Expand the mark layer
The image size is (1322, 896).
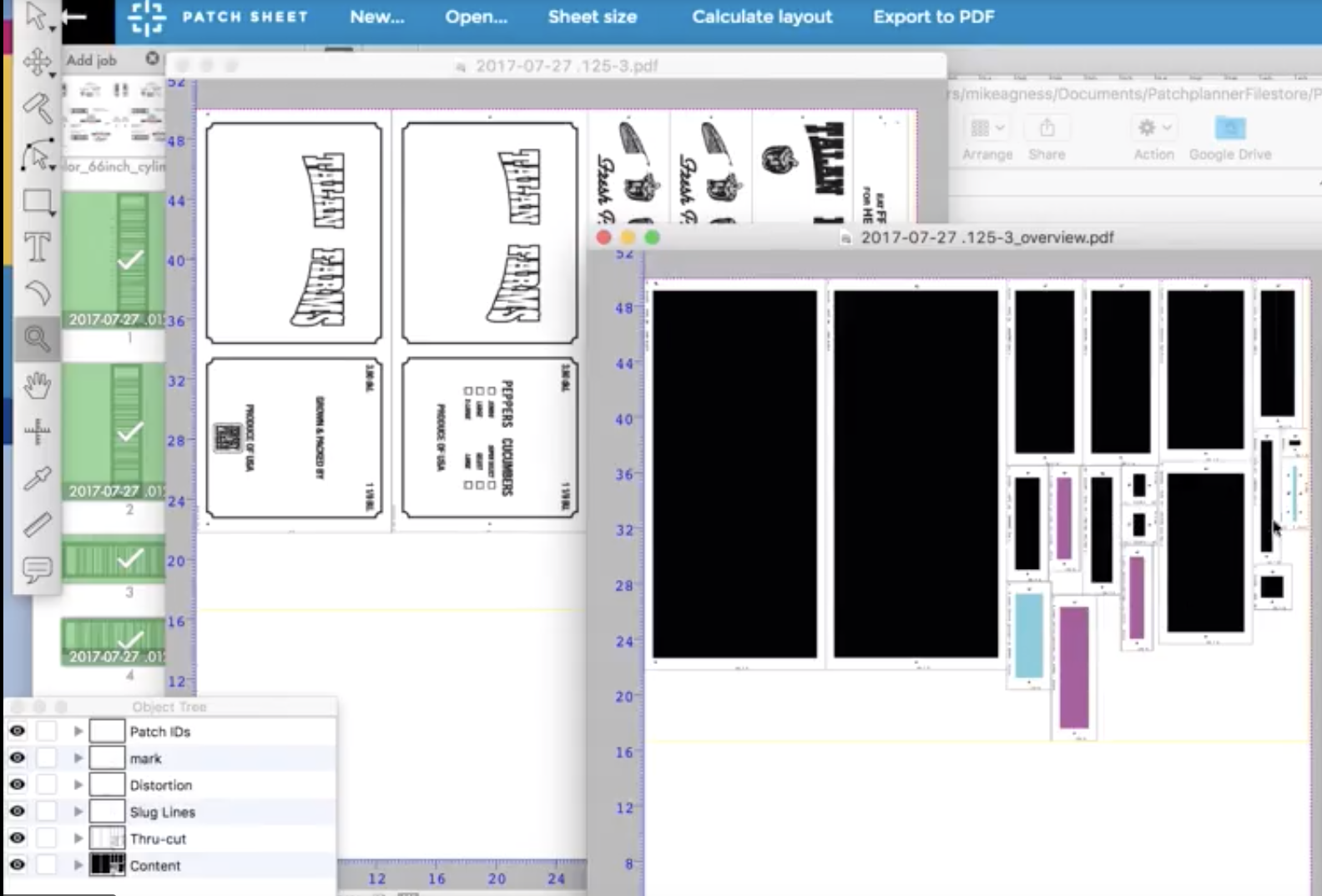pyautogui.click(x=78, y=758)
